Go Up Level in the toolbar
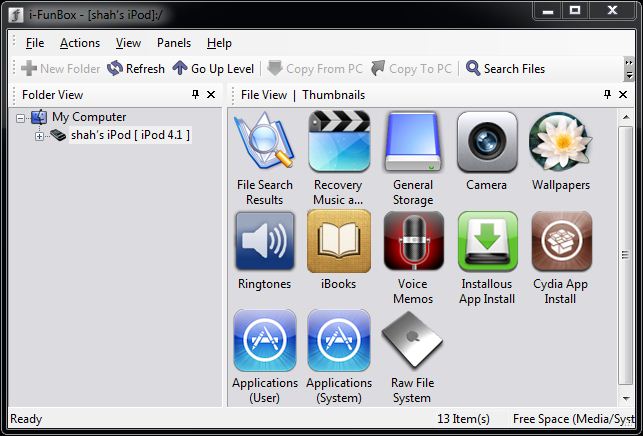The image size is (643, 436). pyautogui.click(x=213, y=68)
